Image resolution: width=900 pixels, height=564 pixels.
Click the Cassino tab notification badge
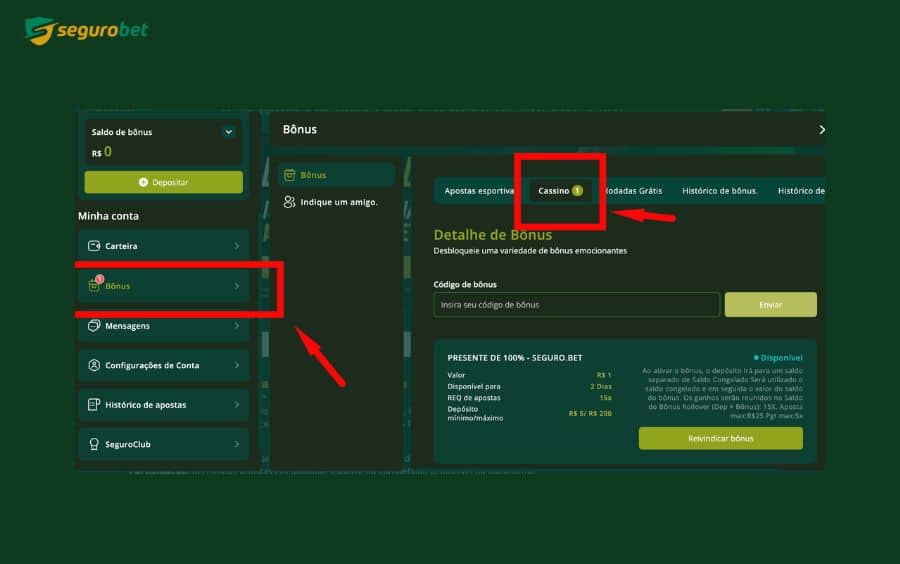coord(577,190)
